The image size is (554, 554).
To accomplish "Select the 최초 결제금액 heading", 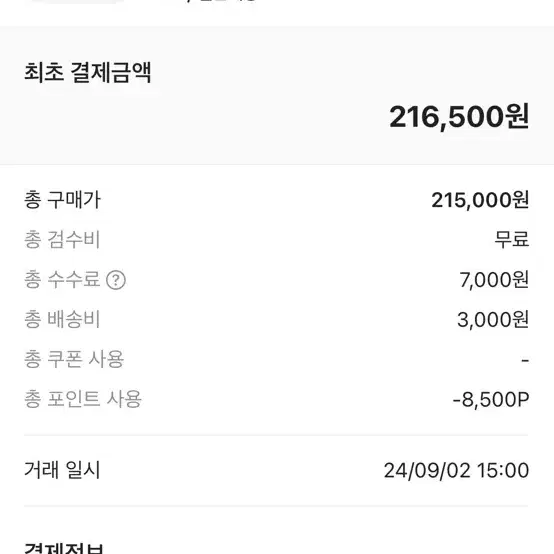I will coord(88,72).
